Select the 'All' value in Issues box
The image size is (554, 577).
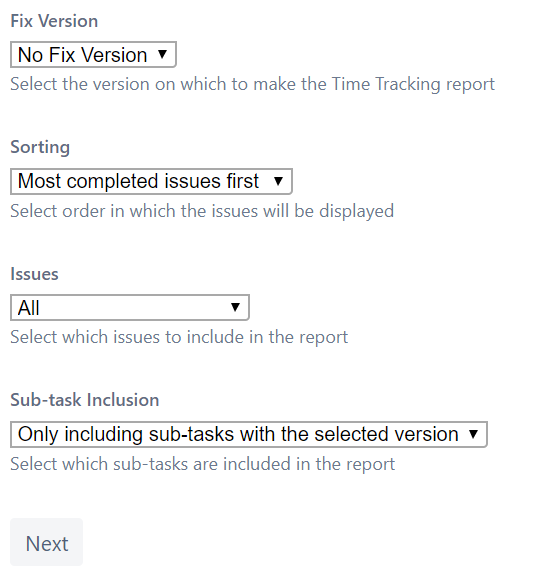28,308
